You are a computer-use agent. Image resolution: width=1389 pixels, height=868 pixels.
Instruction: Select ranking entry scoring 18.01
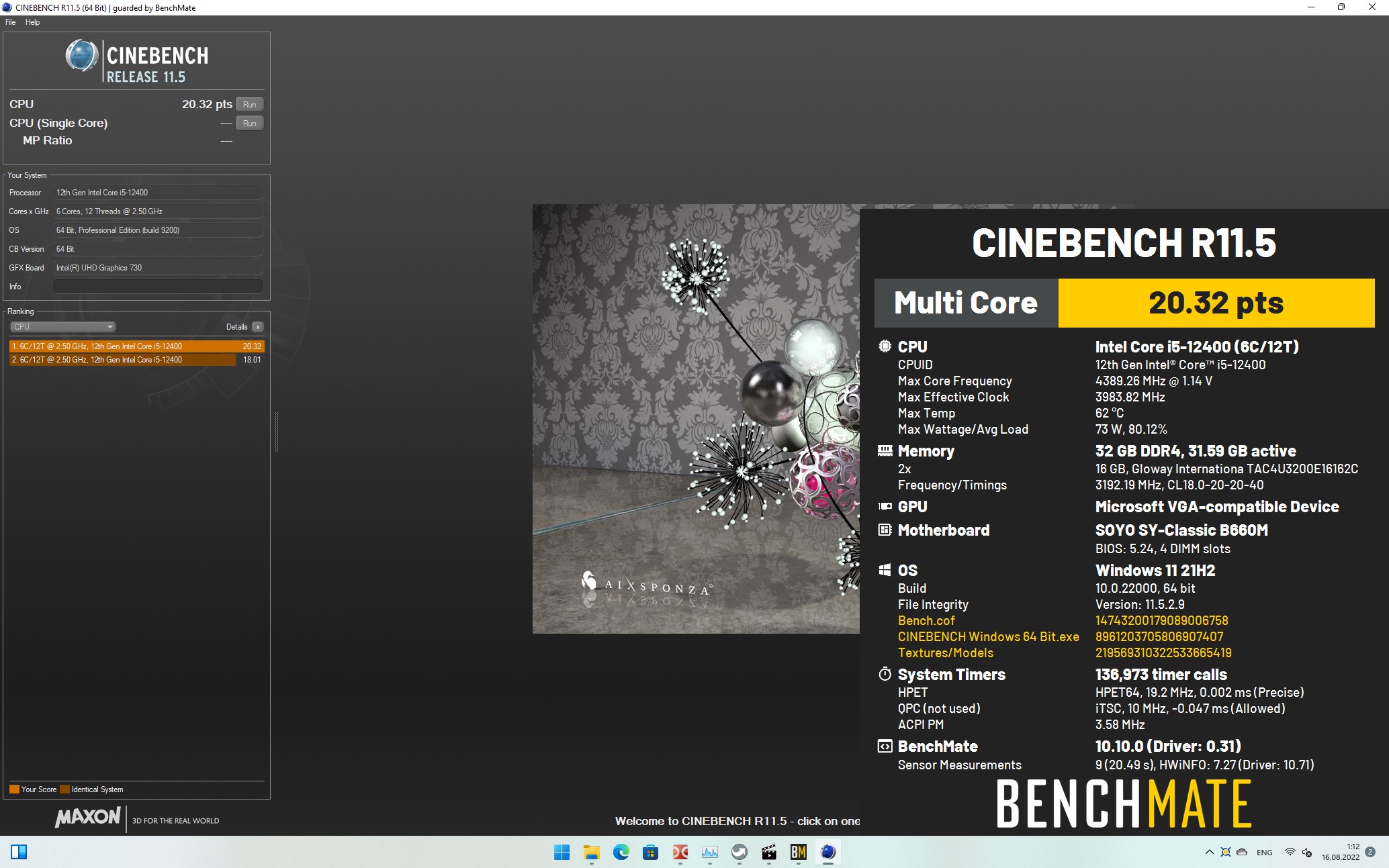pyautogui.click(x=136, y=360)
